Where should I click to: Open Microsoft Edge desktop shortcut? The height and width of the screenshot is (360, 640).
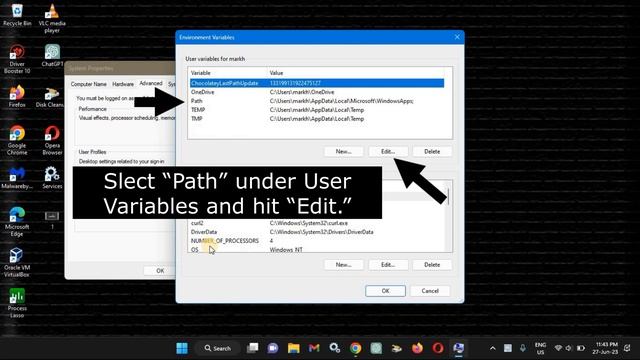17,222
